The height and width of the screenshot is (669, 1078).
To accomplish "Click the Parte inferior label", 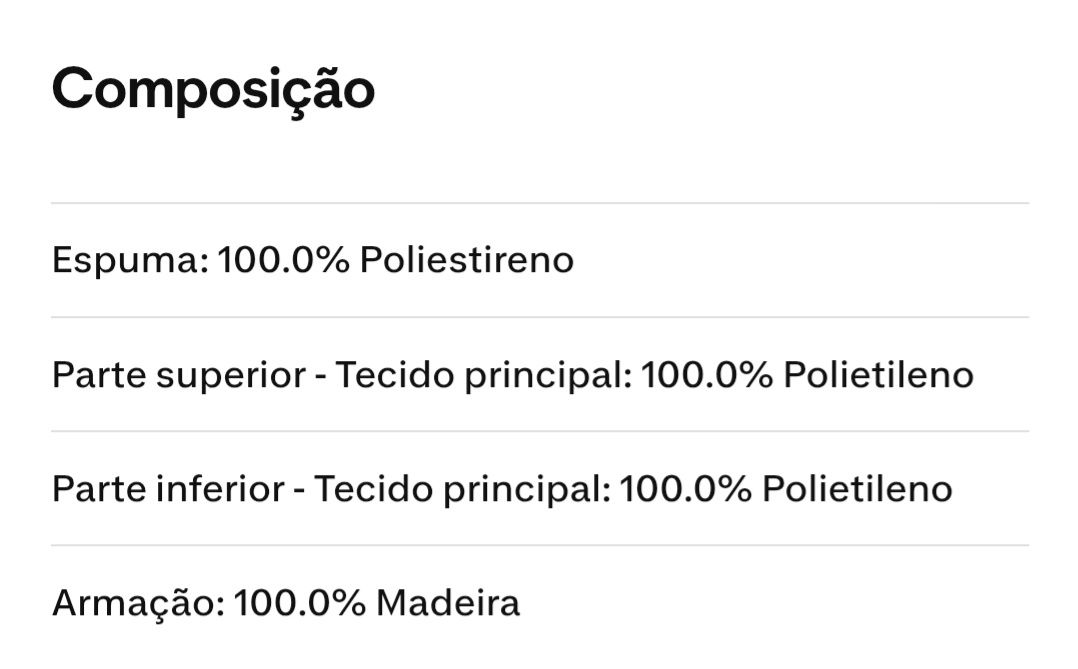I will coord(168,489).
